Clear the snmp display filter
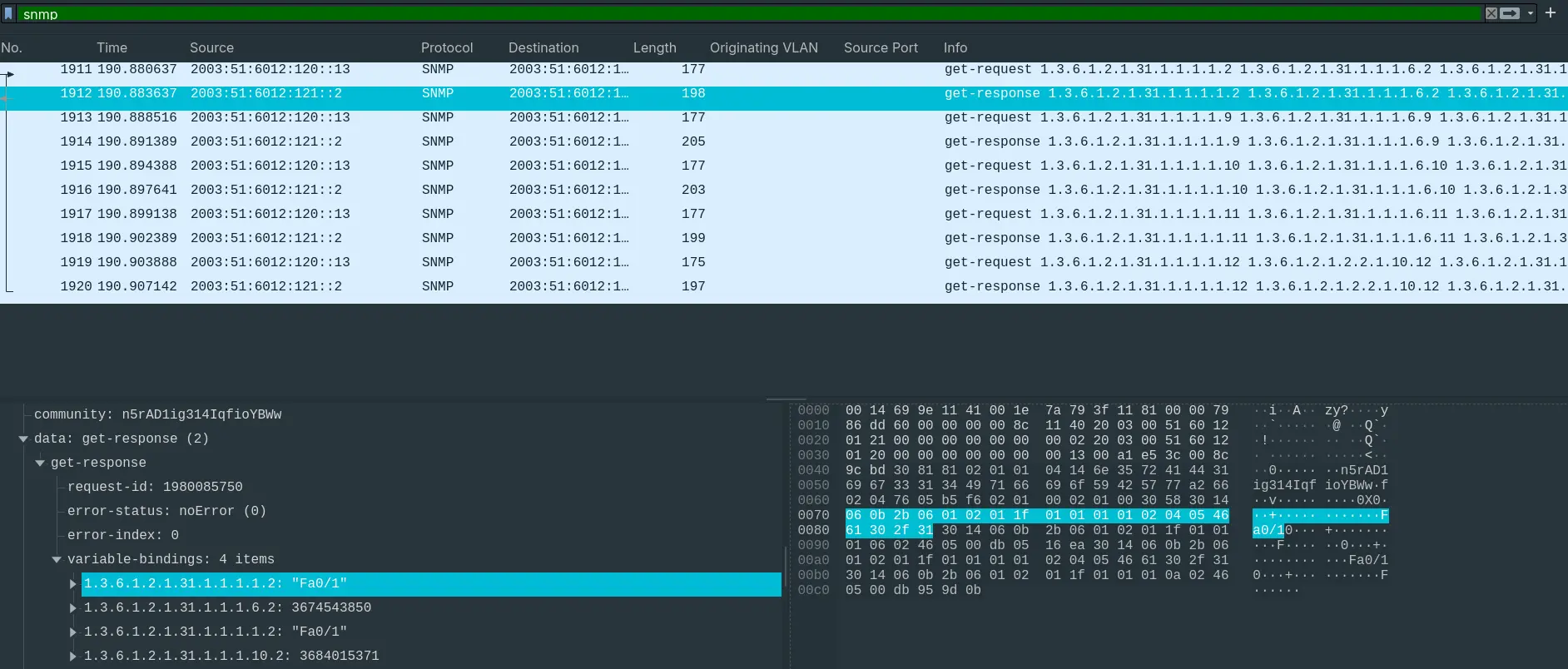This screenshot has width=1568, height=669. pyautogui.click(x=1491, y=13)
